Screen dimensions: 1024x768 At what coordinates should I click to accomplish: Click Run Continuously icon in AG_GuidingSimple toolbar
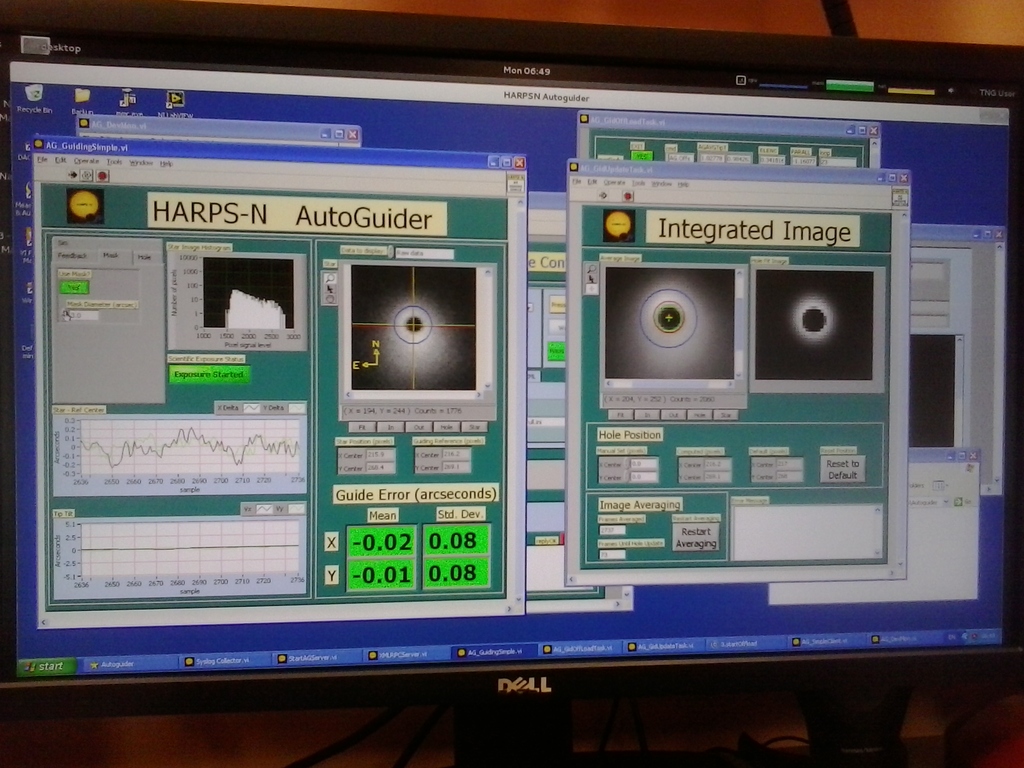86,176
